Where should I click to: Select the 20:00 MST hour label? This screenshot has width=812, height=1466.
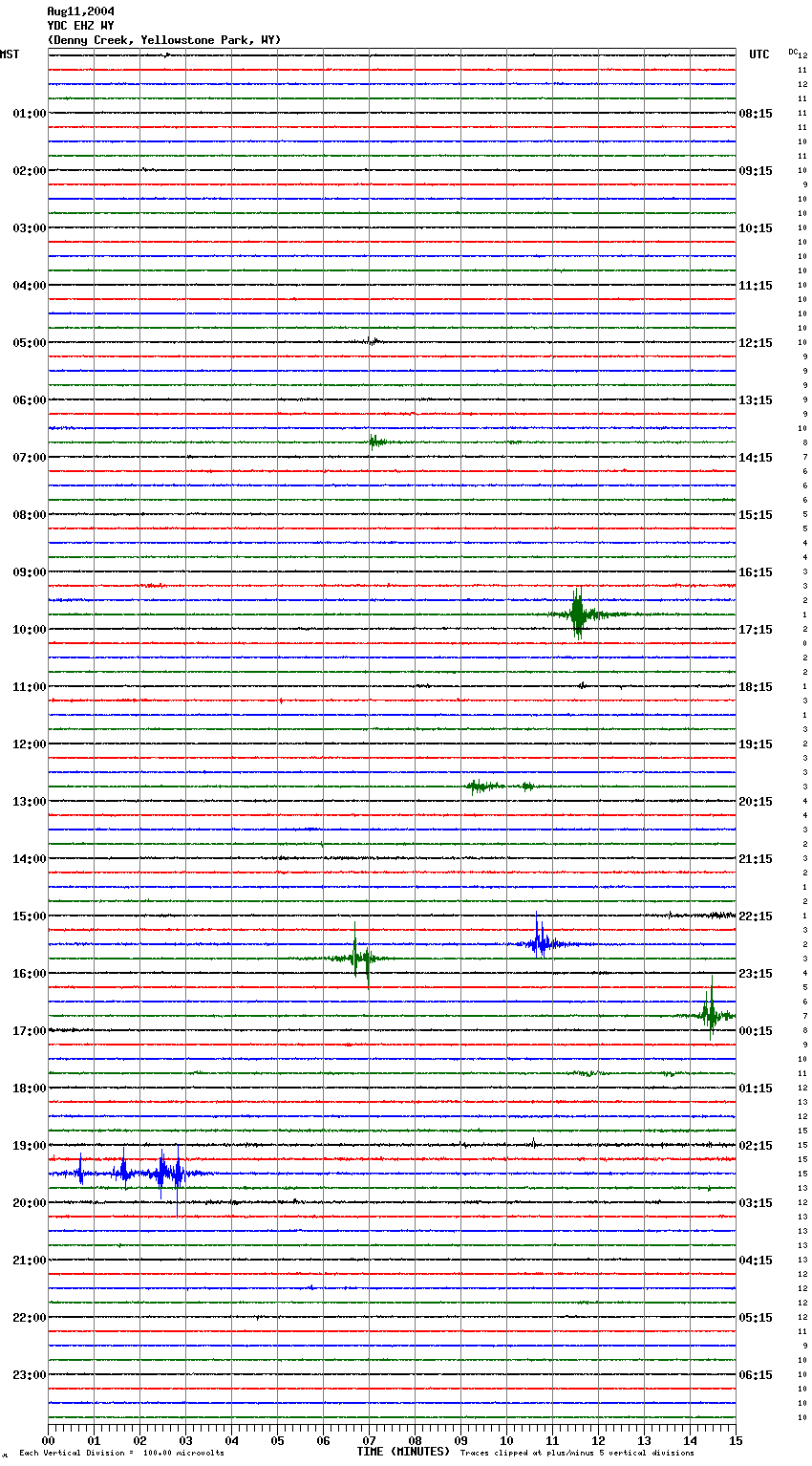tap(30, 1203)
